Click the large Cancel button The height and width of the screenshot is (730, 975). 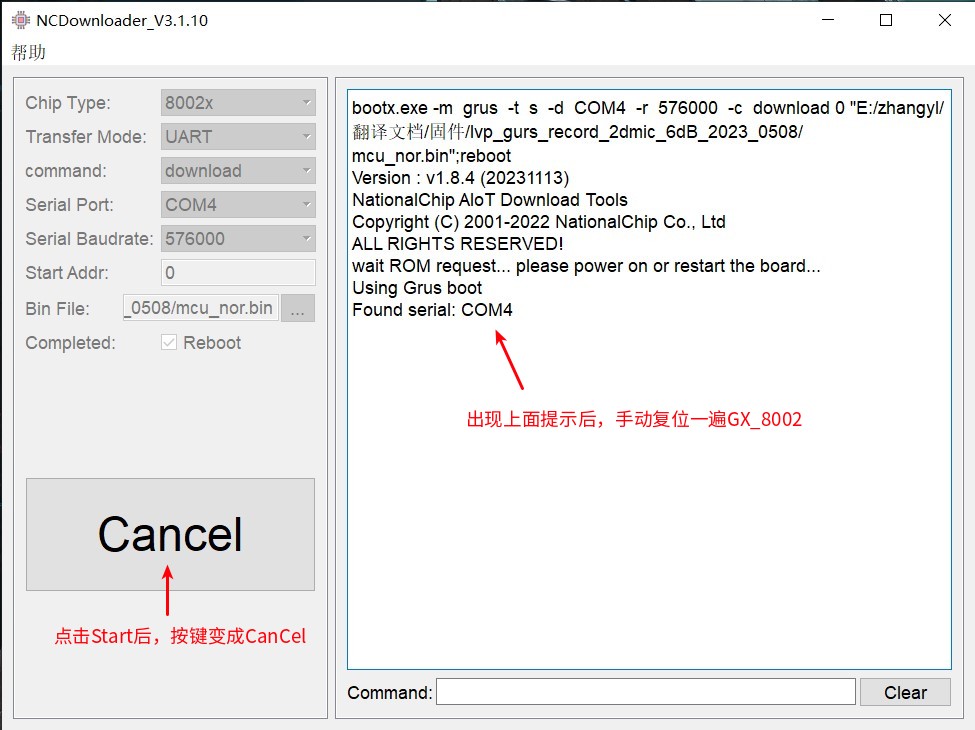coord(170,534)
